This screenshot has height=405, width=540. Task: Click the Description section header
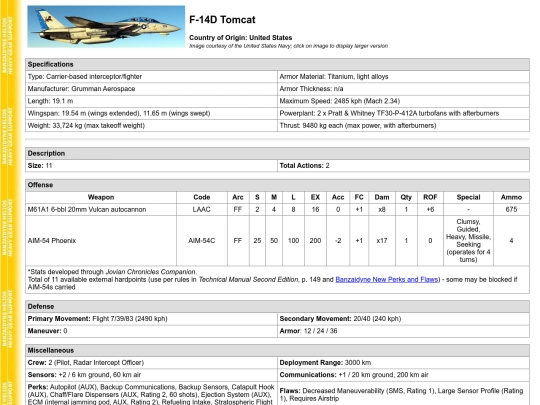click(277, 153)
